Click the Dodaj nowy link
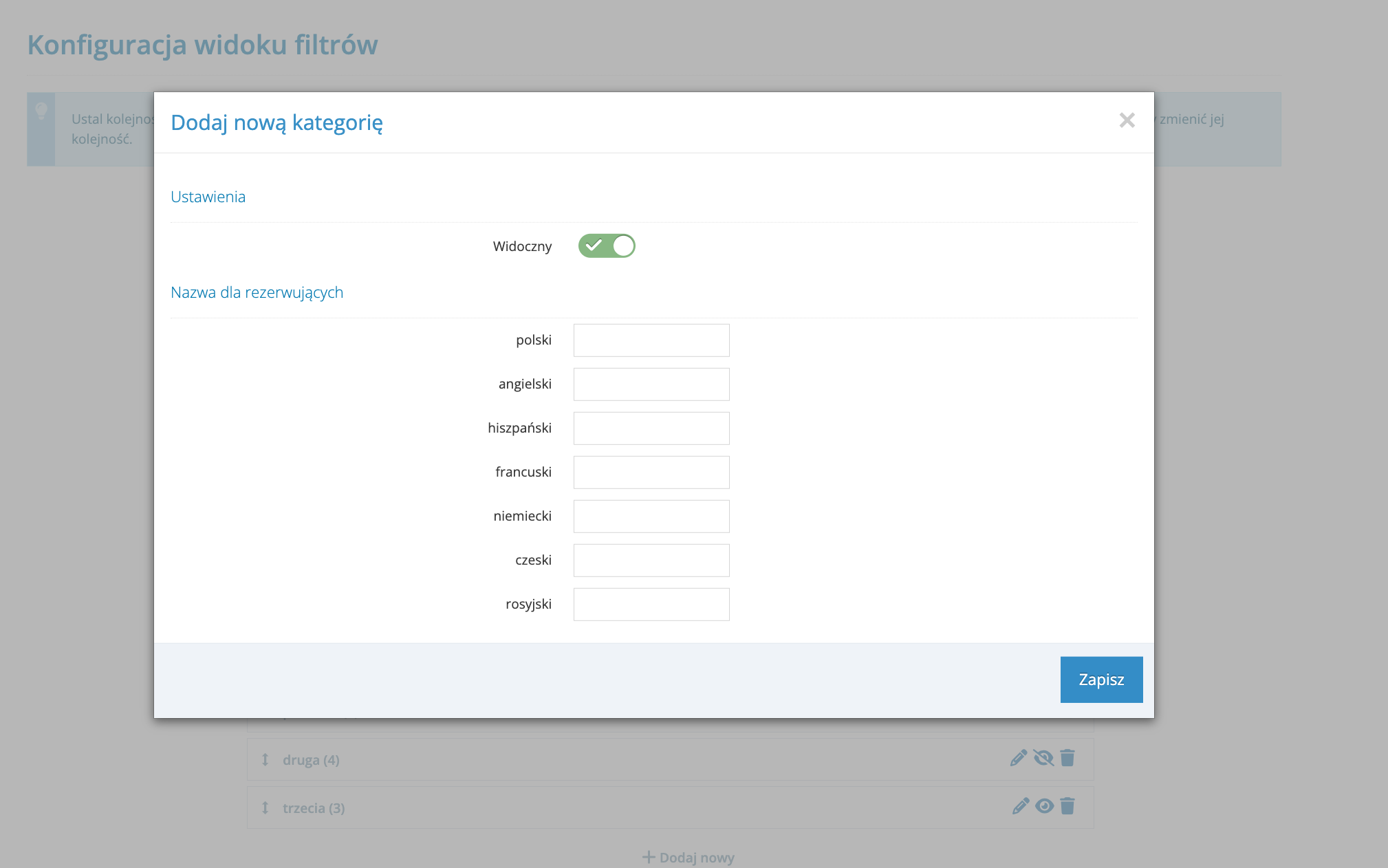1388x868 pixels. [x=688, y=858]
